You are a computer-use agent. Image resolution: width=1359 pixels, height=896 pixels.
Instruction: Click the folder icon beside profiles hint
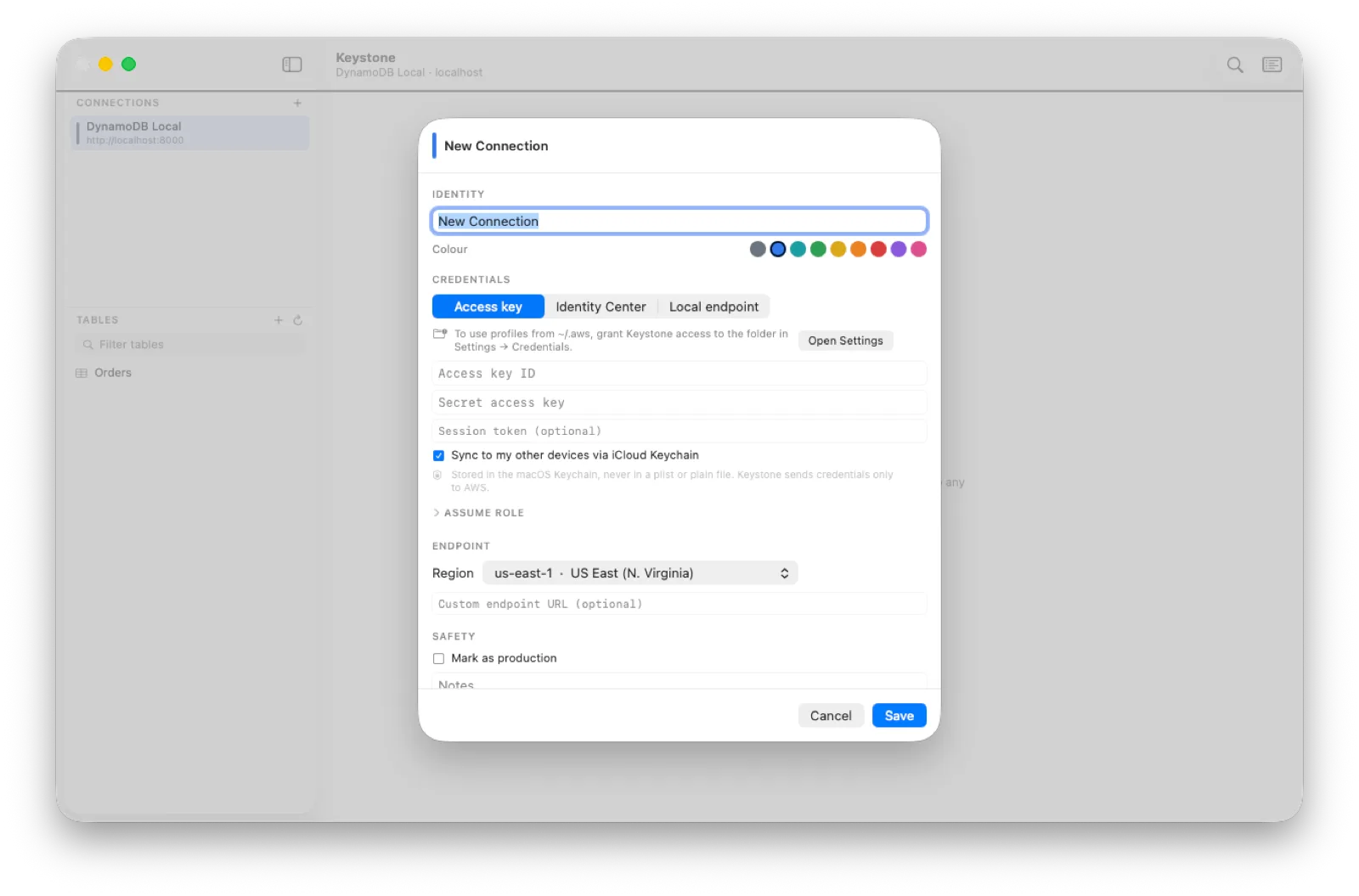[440, 334]
